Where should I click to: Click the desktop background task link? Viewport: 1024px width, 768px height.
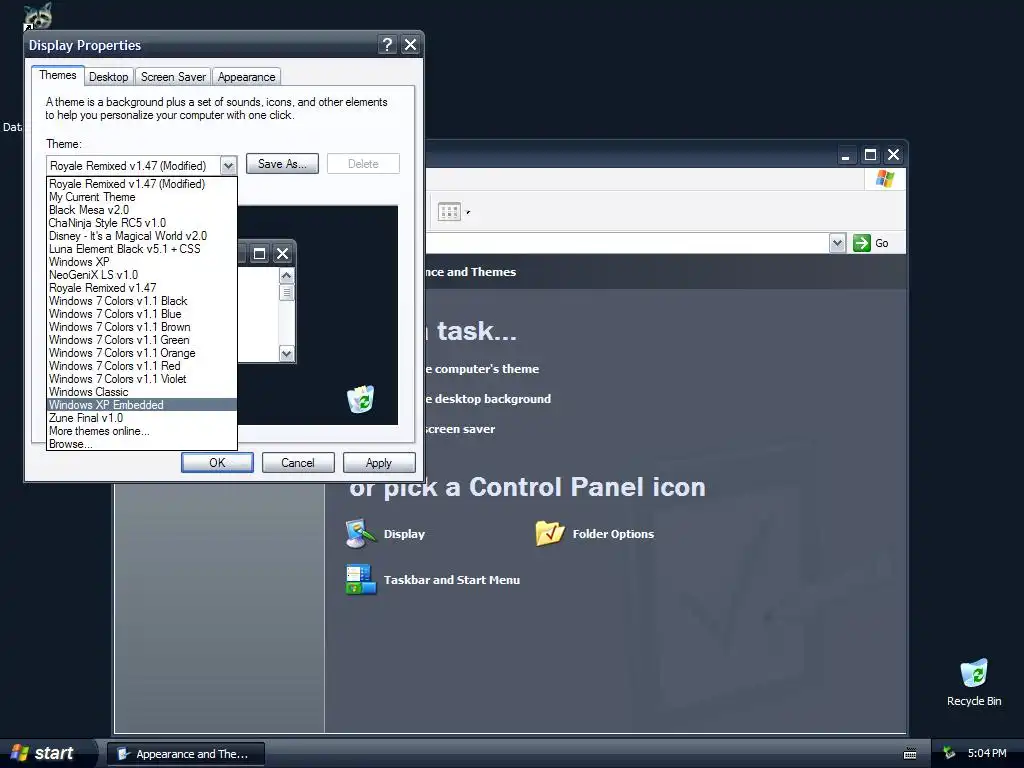click(x=488, y=399)
